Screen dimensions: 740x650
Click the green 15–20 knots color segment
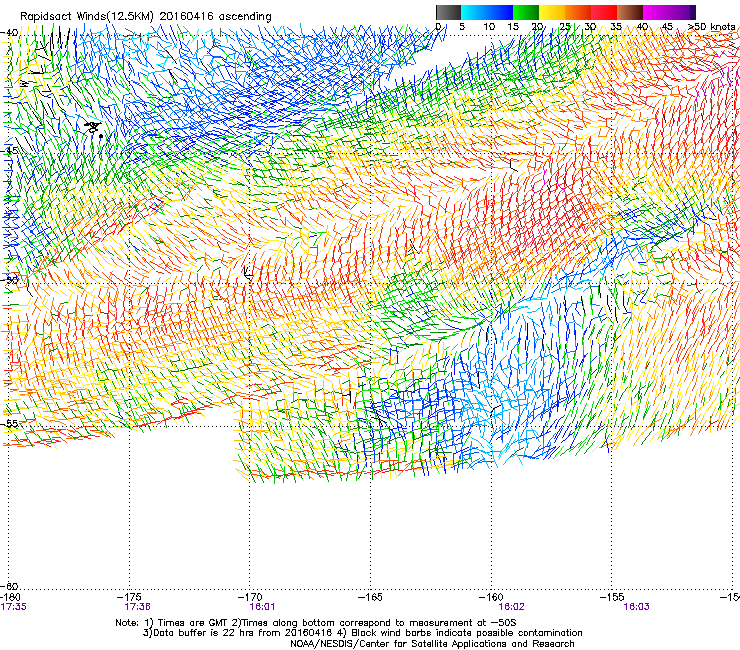(x=526, y=12)
